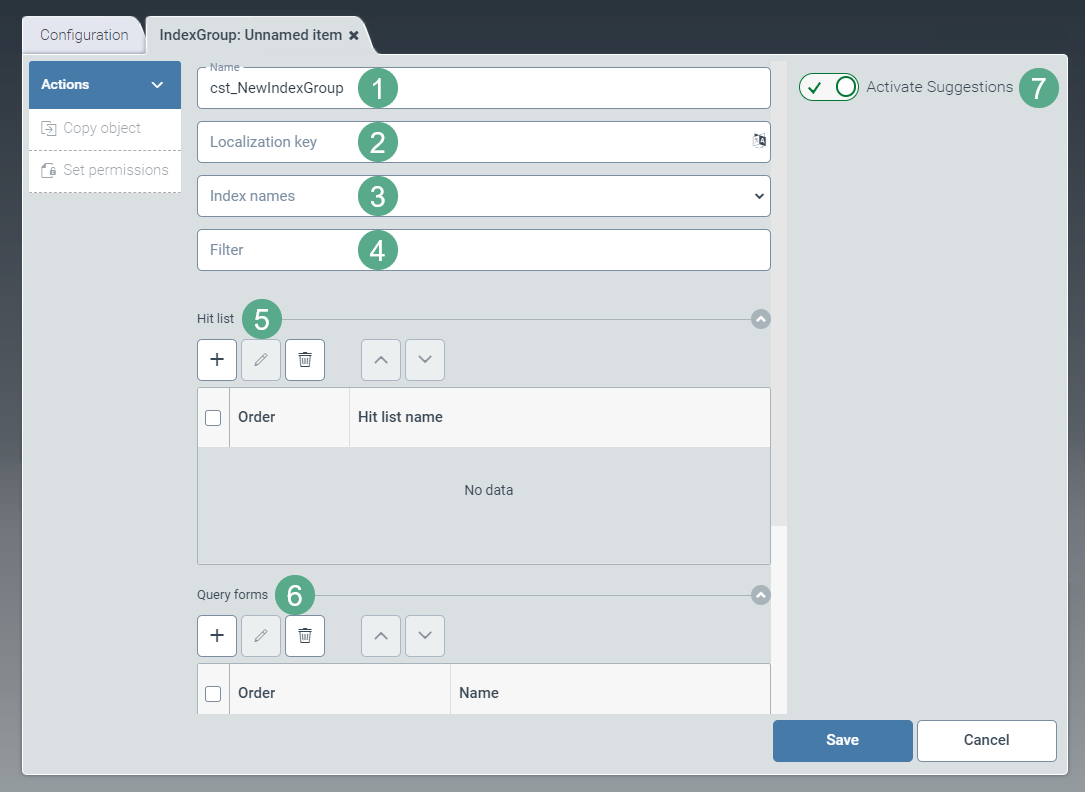
Task: Move Hit list entry up with arrow
Action: pos(381,360)
